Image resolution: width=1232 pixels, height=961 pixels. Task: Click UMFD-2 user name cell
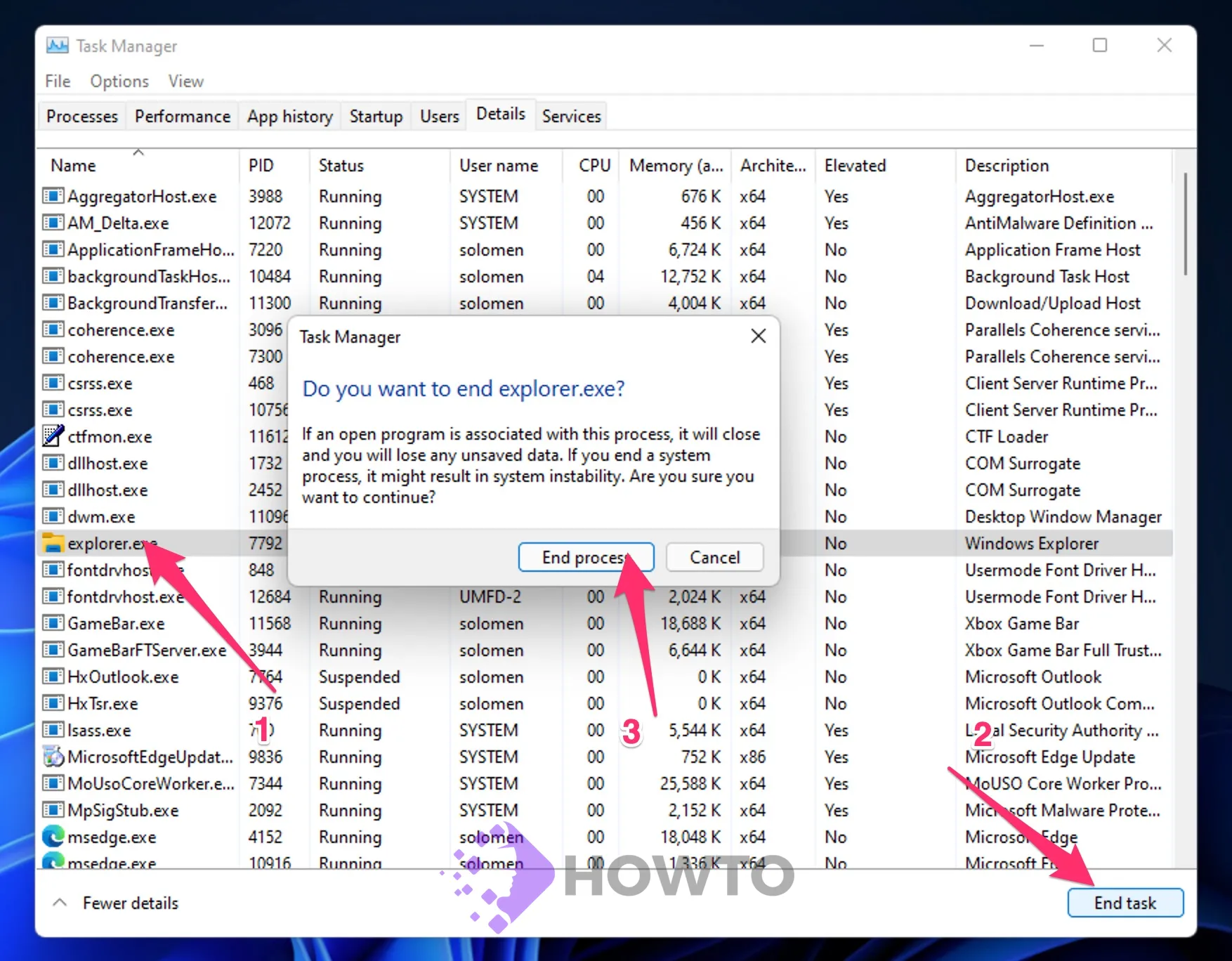490,596
